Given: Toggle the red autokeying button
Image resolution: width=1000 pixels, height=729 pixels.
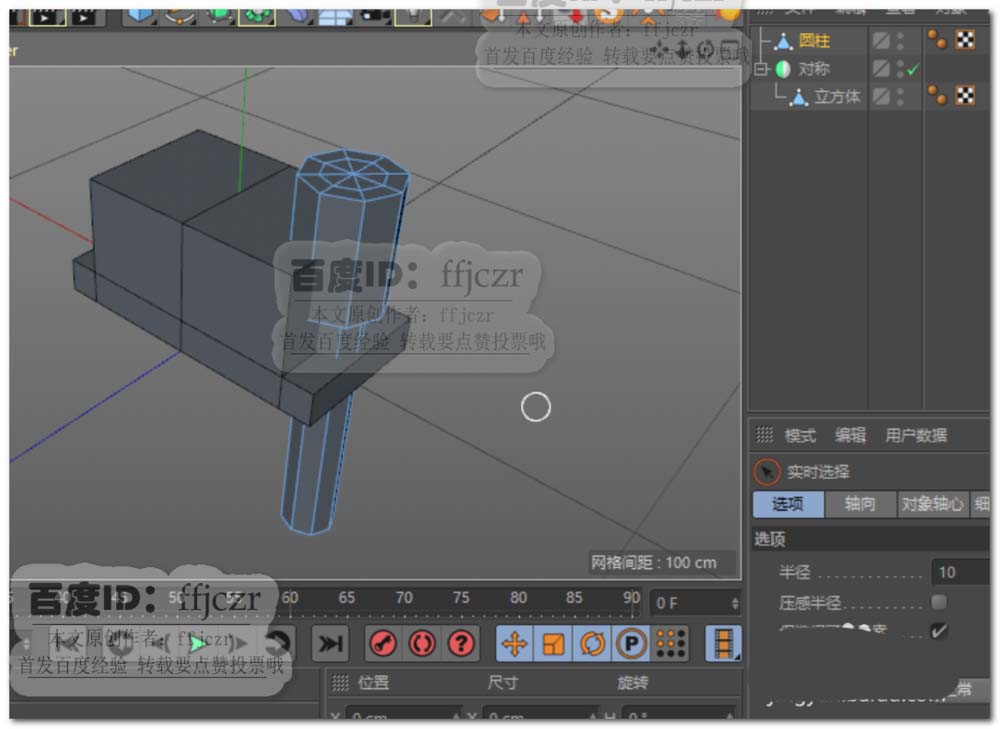Looking at the screenshot, I should point(422,644).
